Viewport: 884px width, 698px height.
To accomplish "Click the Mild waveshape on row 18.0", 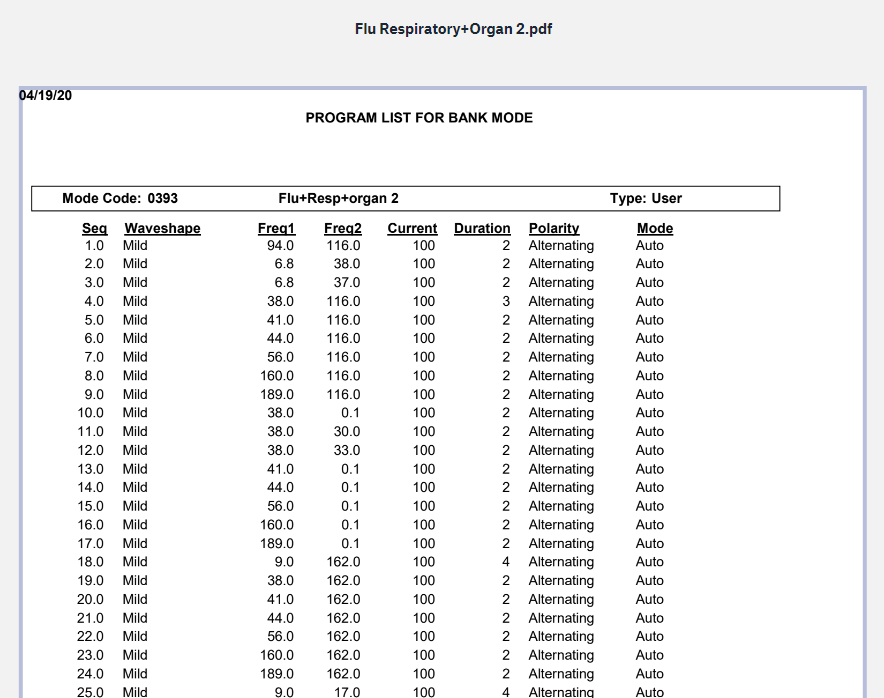I will tap(134, 562).
